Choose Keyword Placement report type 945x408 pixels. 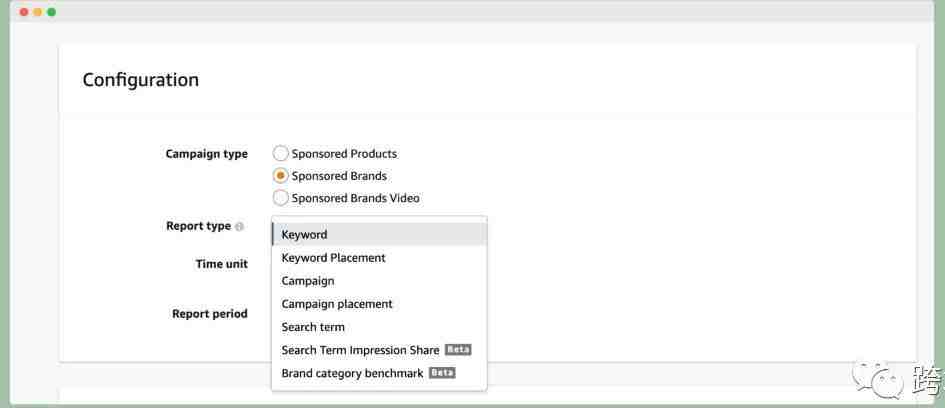[379, 257]
